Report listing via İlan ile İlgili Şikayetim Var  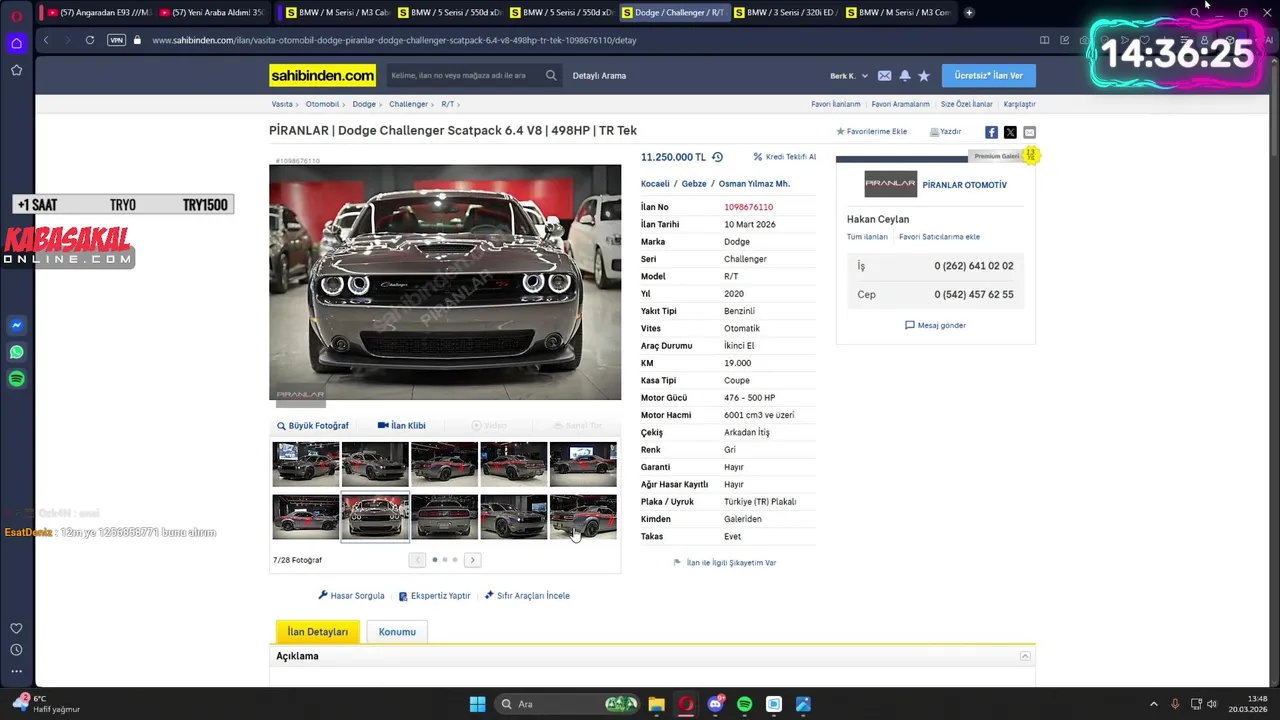(725, 563)
